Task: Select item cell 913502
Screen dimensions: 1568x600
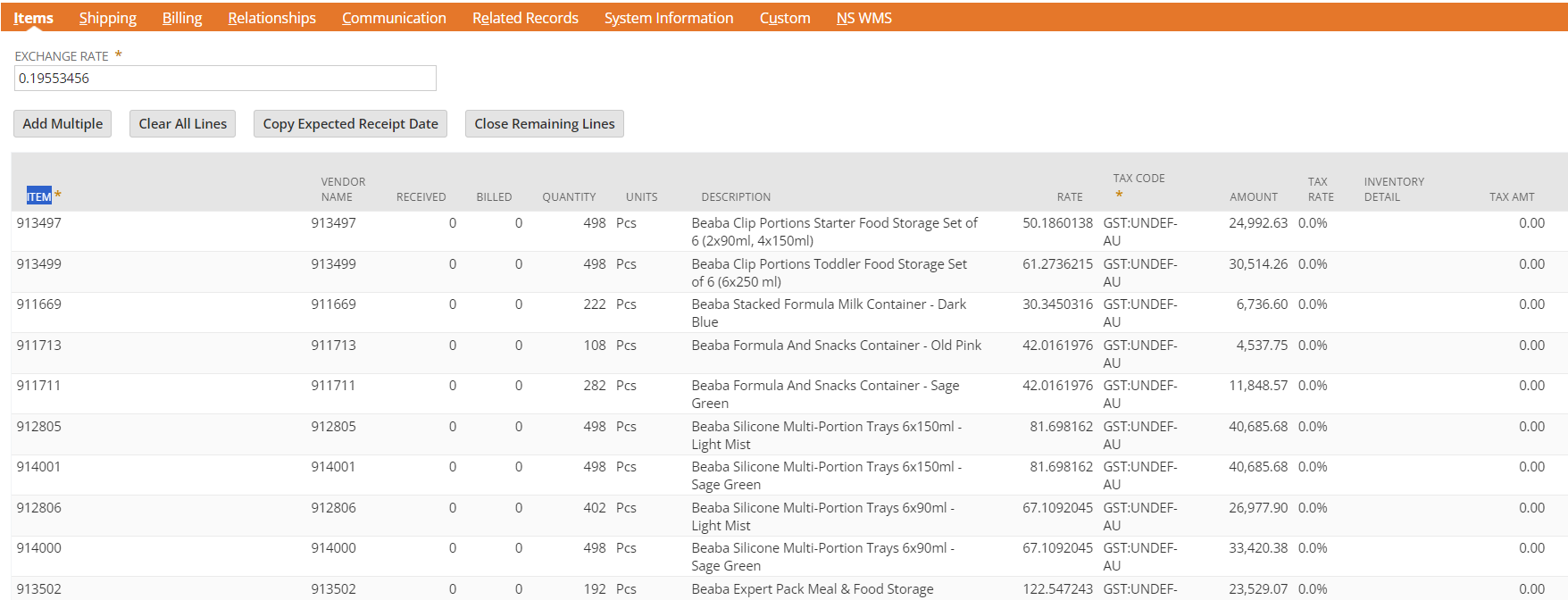Action: (x=39, y=589)
